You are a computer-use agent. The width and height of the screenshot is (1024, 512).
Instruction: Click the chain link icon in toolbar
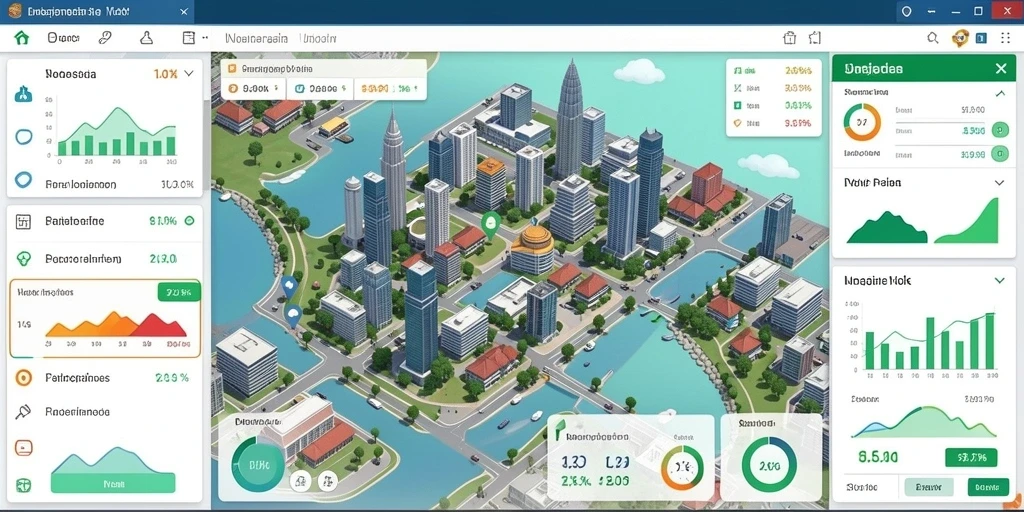pyautogui.click(x=105, y=38)
